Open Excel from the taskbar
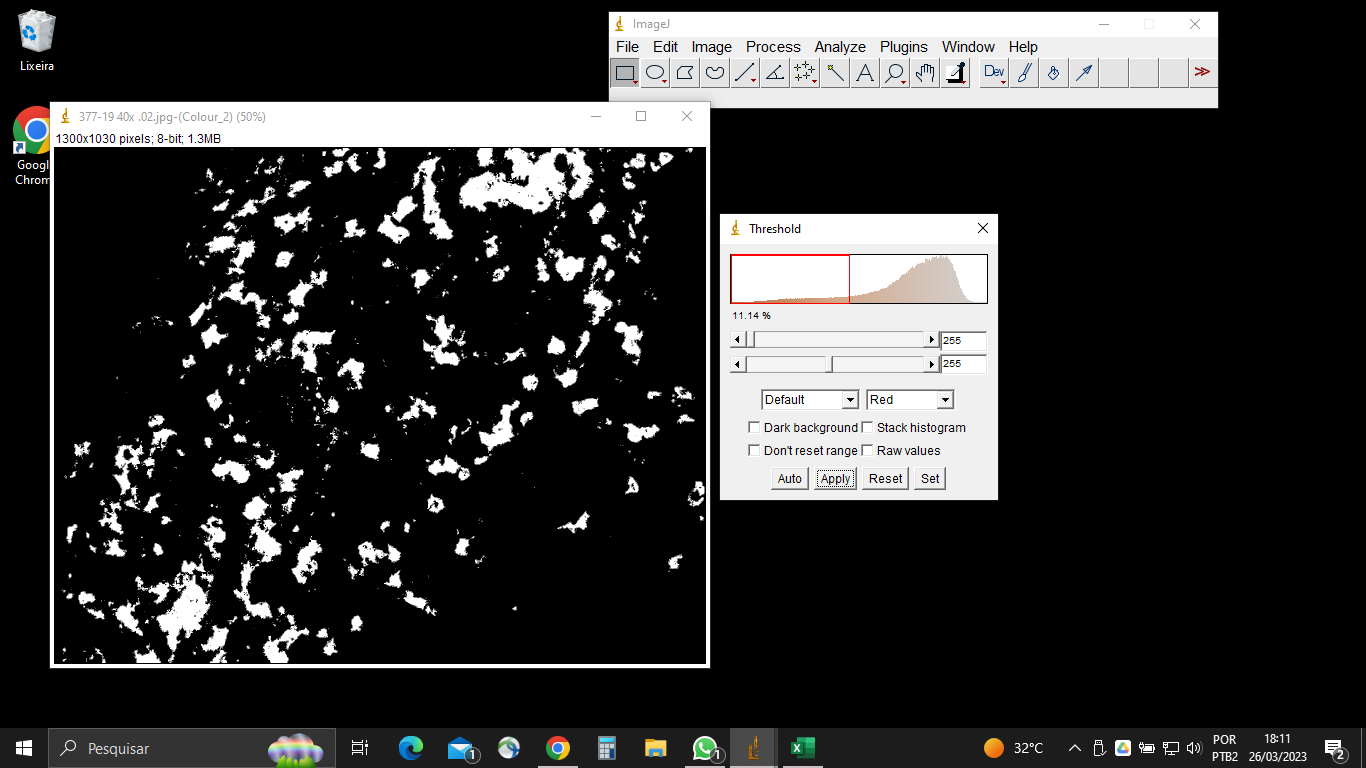 point(801,747)
